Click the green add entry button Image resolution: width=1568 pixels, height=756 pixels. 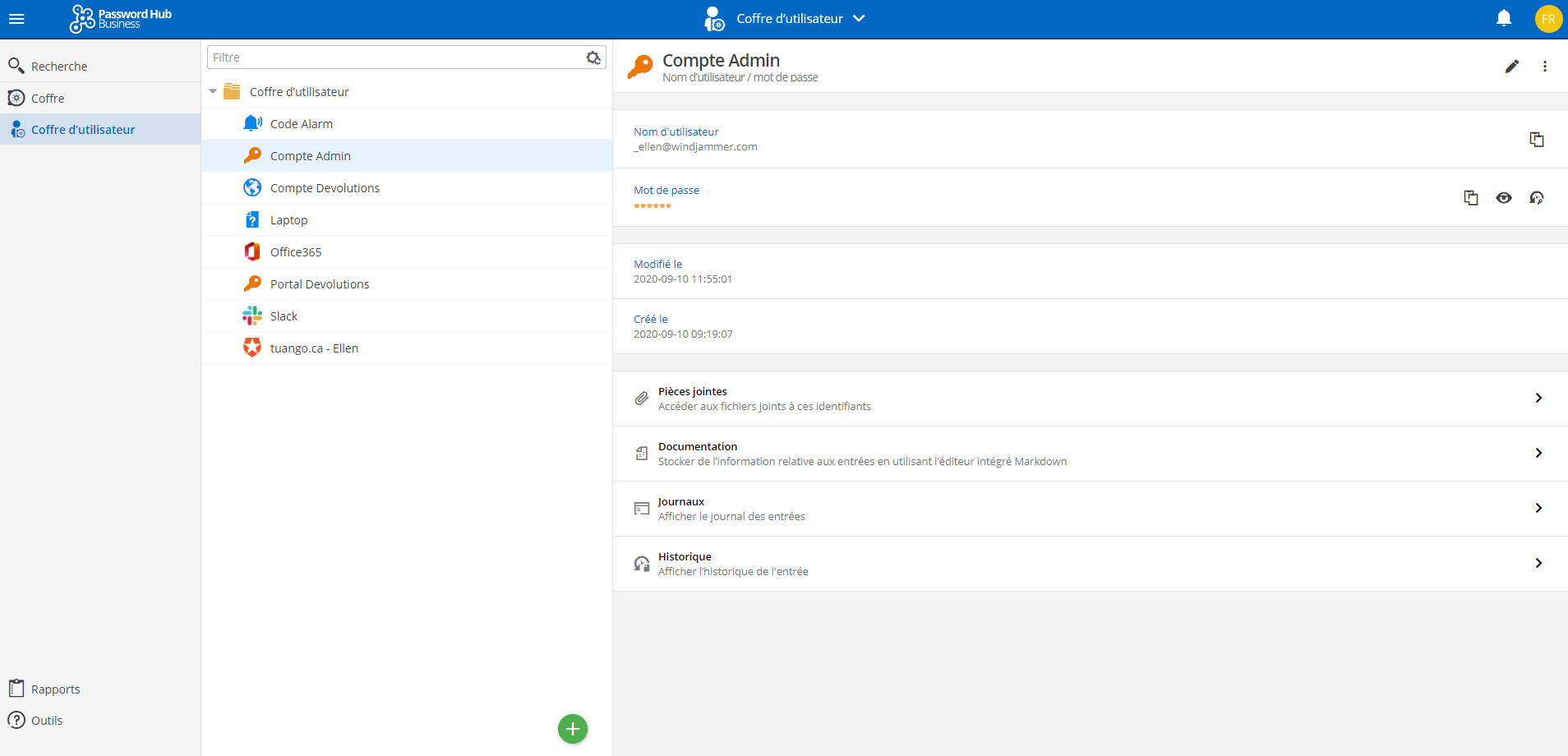[x=573, y=729]
